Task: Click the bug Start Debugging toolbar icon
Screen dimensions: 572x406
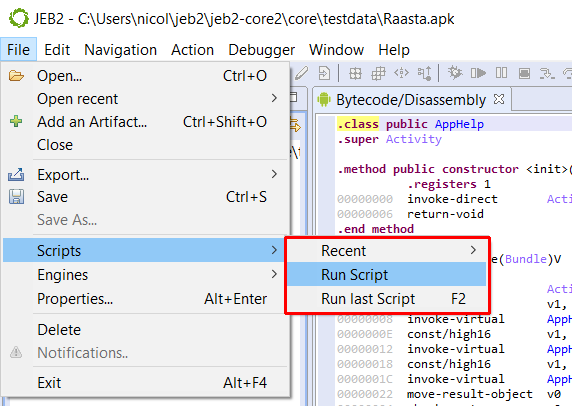Action: tap(455, 73)
